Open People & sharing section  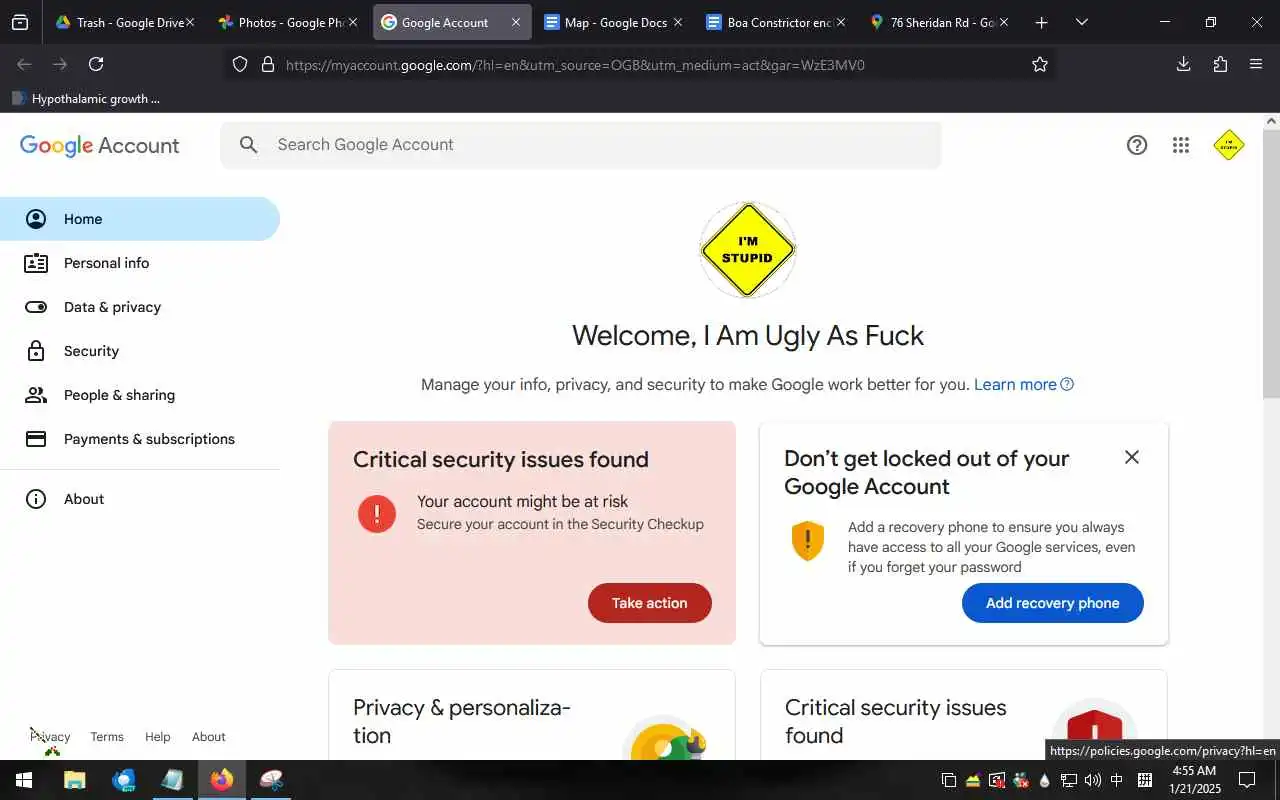[x=140, y=395]
